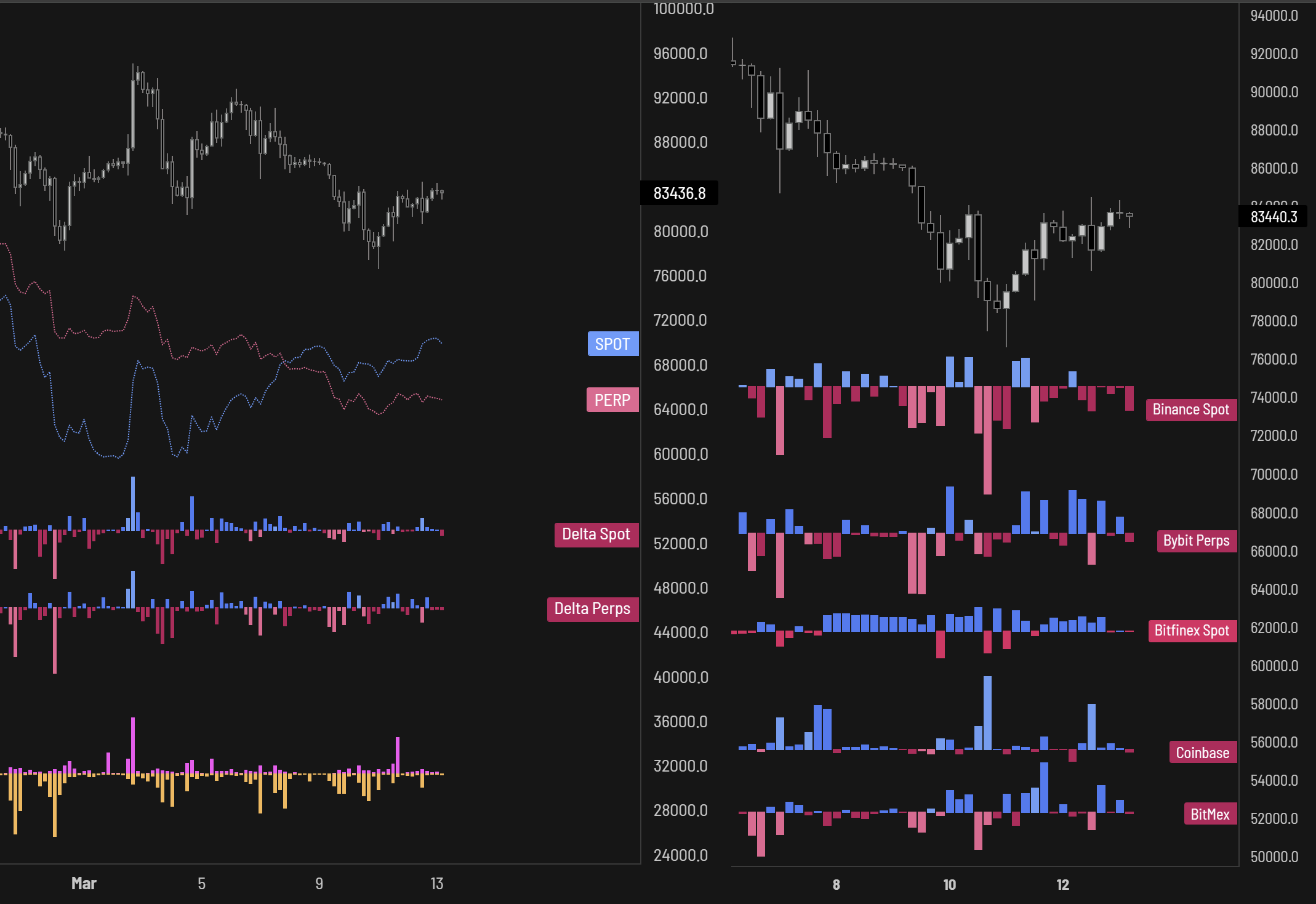The width and height of the screenshot is (1316, 904).
Task: Click the 96000.0 level on left price scale
Action: (680, 54)
